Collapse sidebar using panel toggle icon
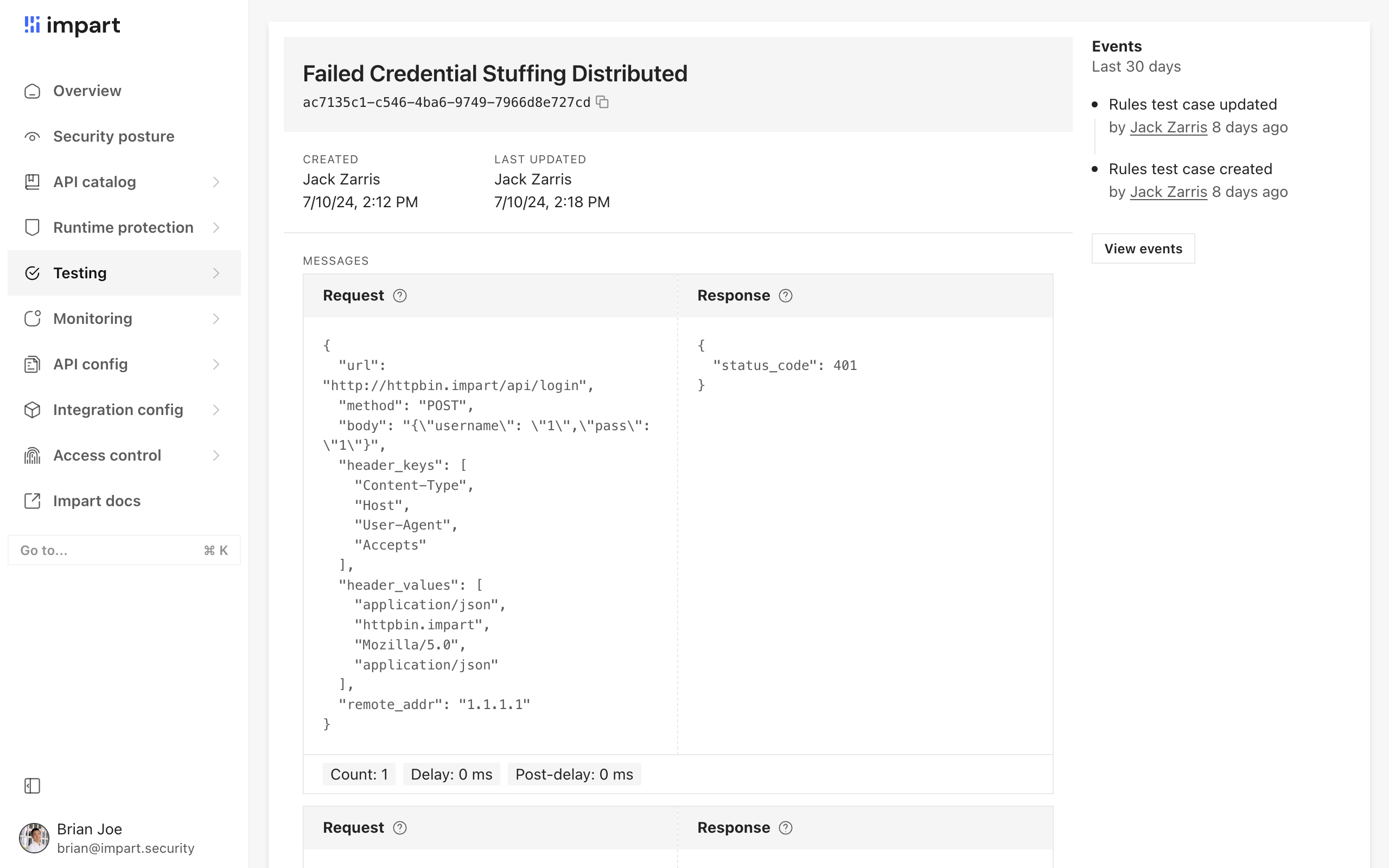 (x=32, y=786)
